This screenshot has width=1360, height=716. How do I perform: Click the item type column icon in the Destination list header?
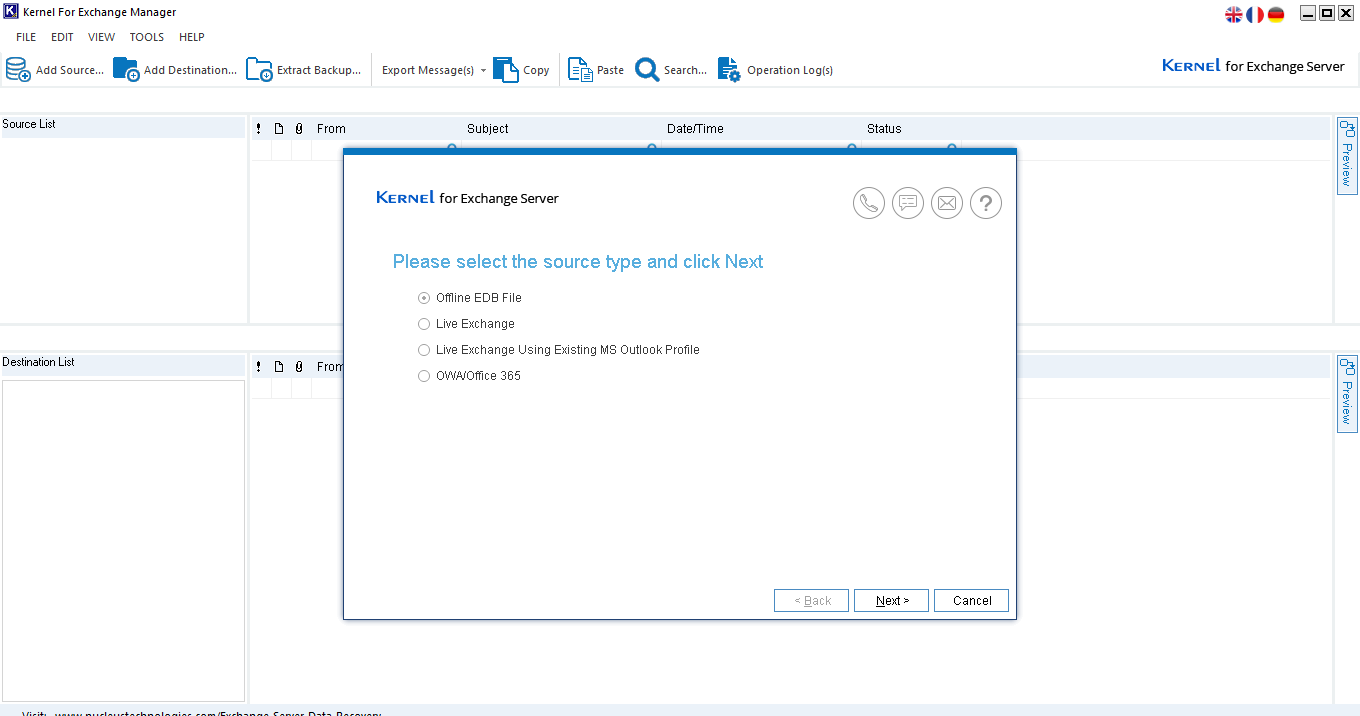[279, 367]
